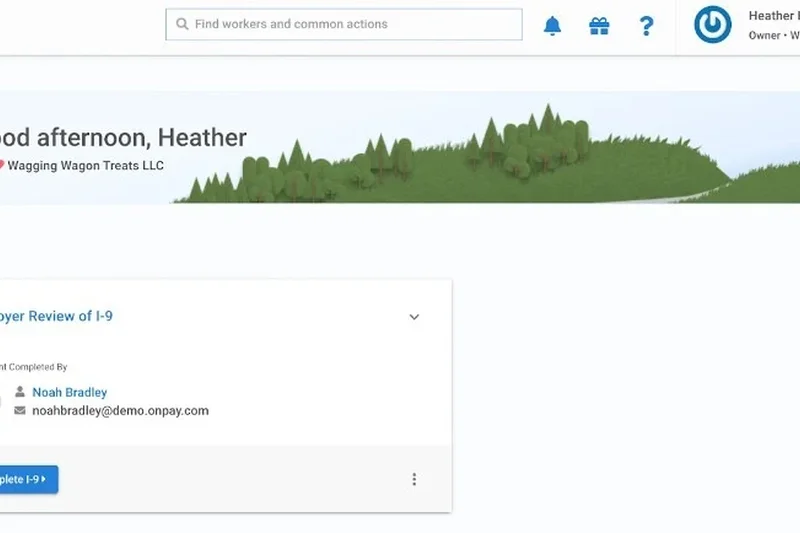Image resolution: width=800 pixels, height=533 pixels.
Task: Click the gift box icon
Action: (x=599, y=26)
